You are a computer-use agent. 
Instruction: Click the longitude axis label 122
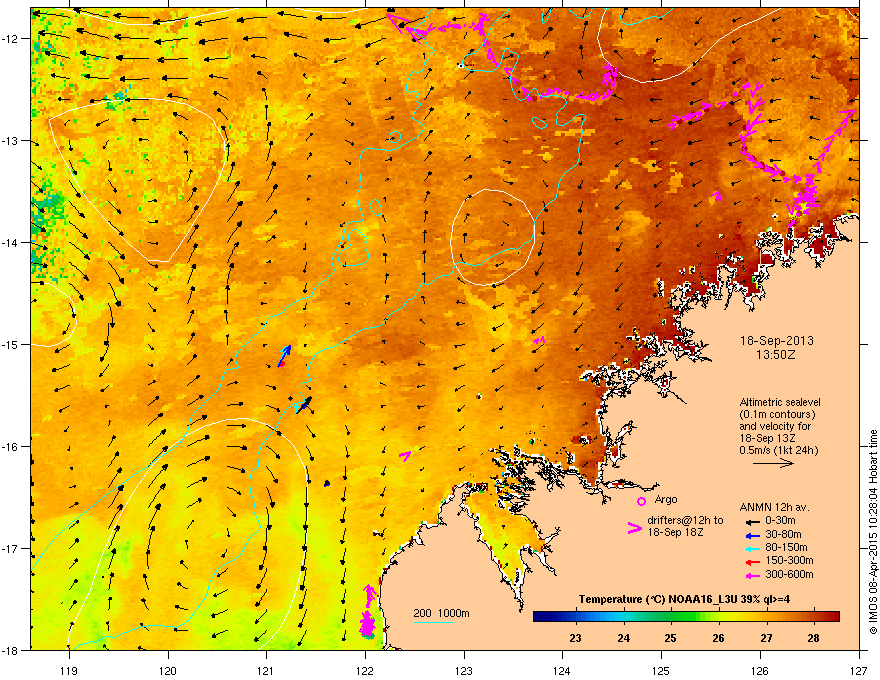tap(365, 670)
